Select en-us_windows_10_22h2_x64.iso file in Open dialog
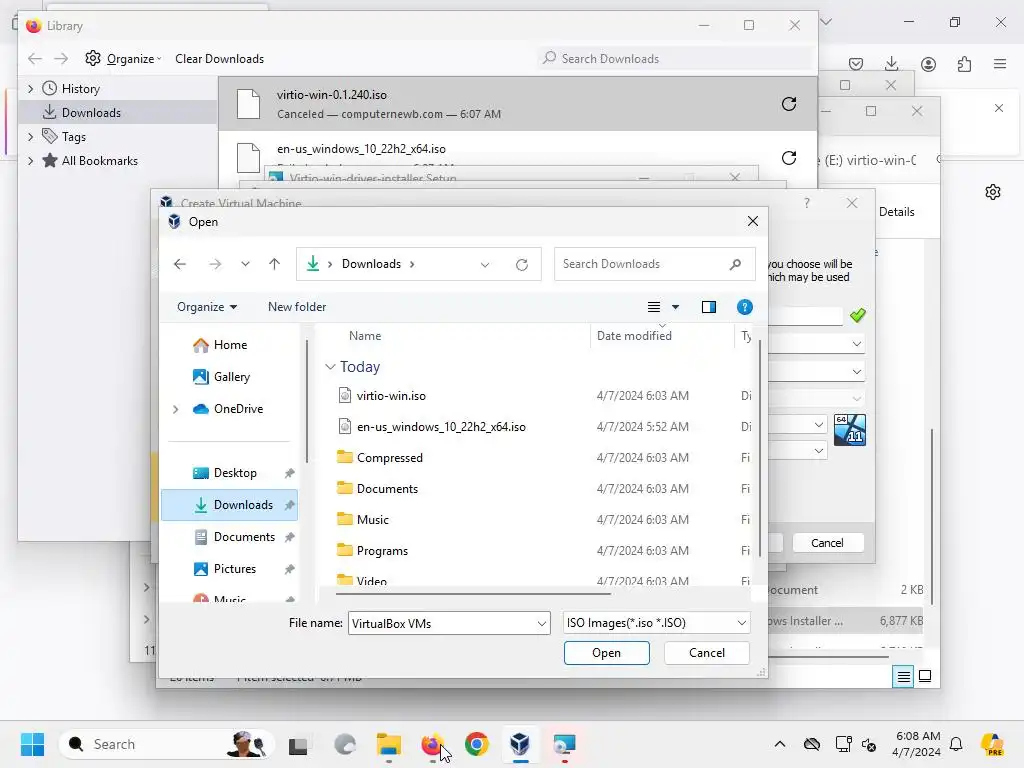1024x768 pixels. 441,427
